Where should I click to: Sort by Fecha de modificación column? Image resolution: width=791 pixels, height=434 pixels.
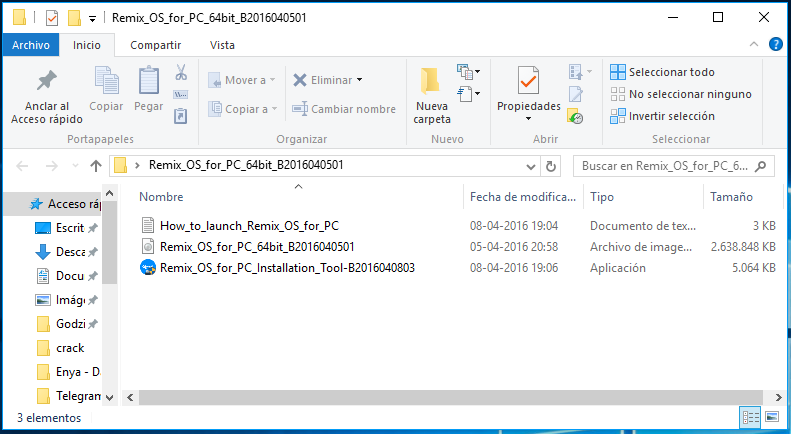(x=523, y=197)
